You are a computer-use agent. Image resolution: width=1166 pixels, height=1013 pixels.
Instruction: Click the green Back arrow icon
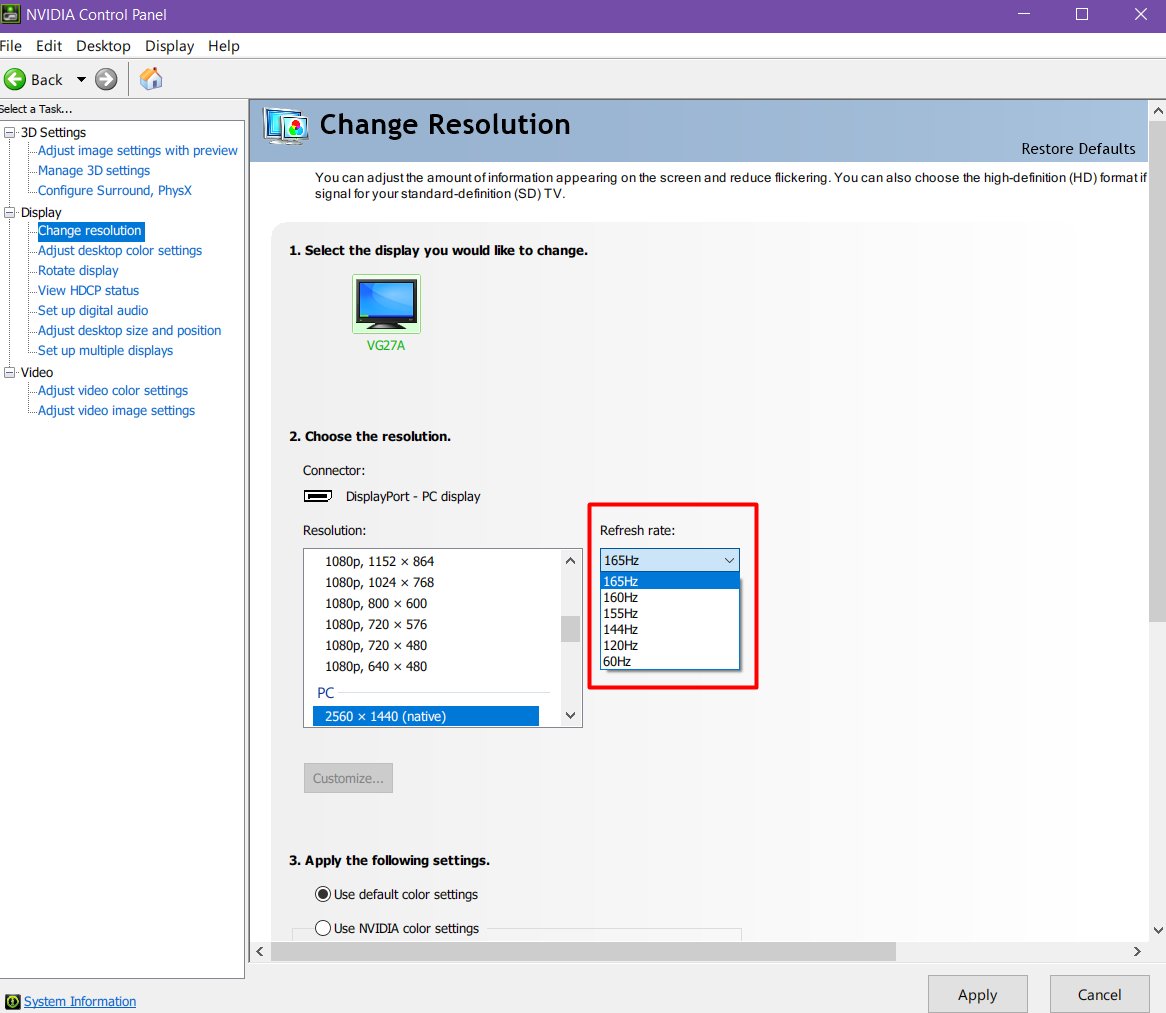pos(15,80)
